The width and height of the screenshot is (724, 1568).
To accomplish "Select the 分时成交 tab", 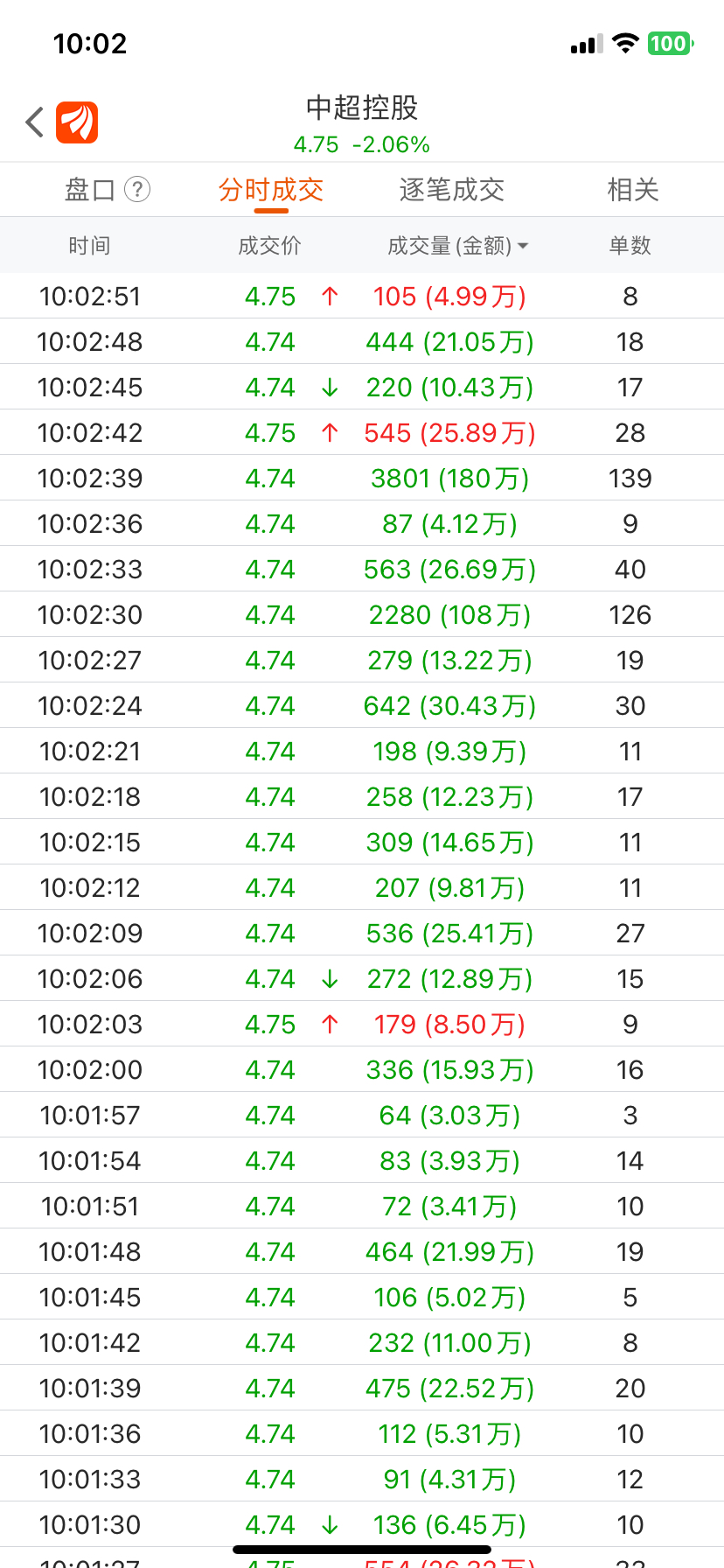I will click(x=271, y=190).
